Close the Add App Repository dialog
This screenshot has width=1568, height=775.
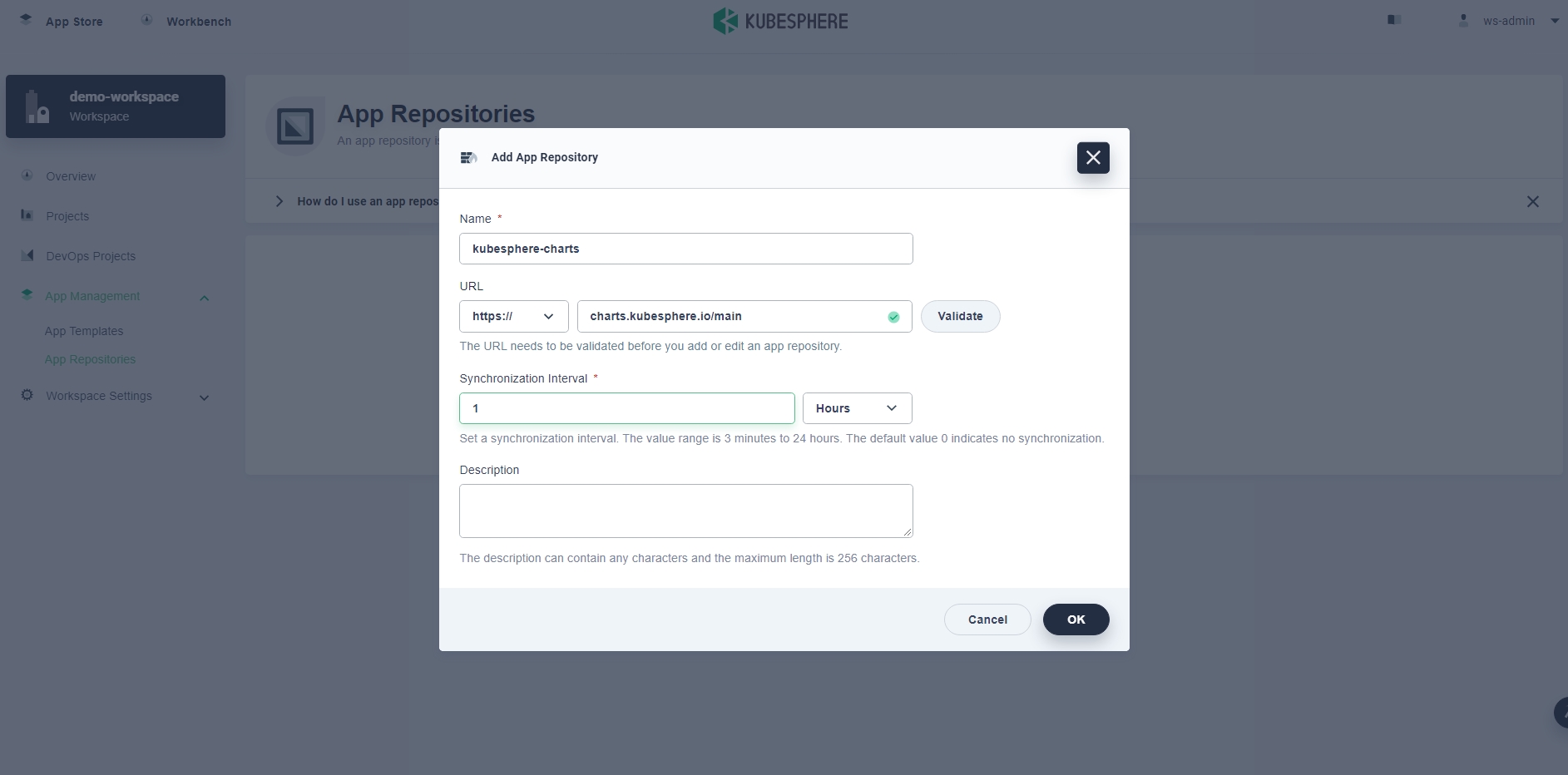1092,157
